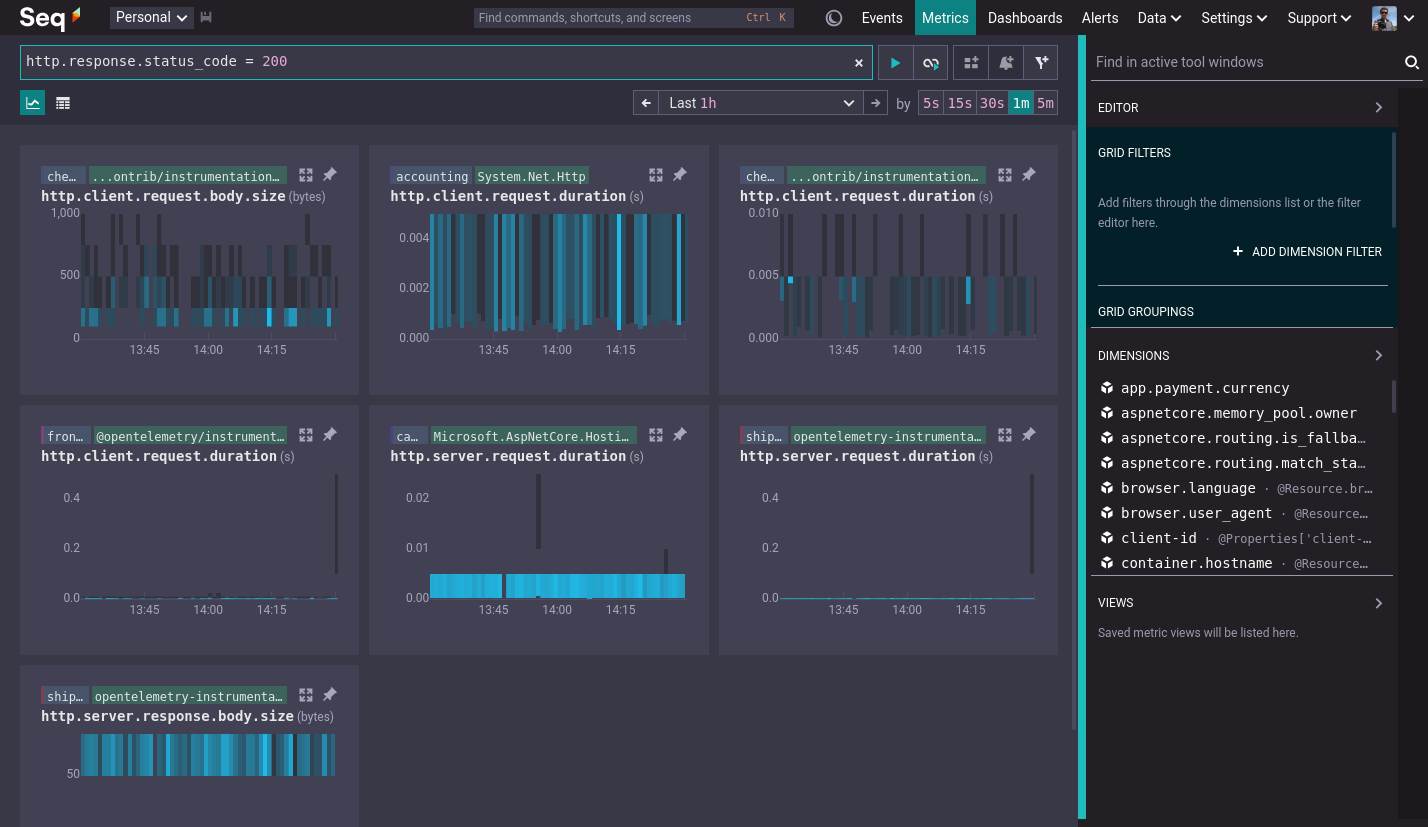
Task: Open the Dashboards tab
Action: coord(1025,18)
